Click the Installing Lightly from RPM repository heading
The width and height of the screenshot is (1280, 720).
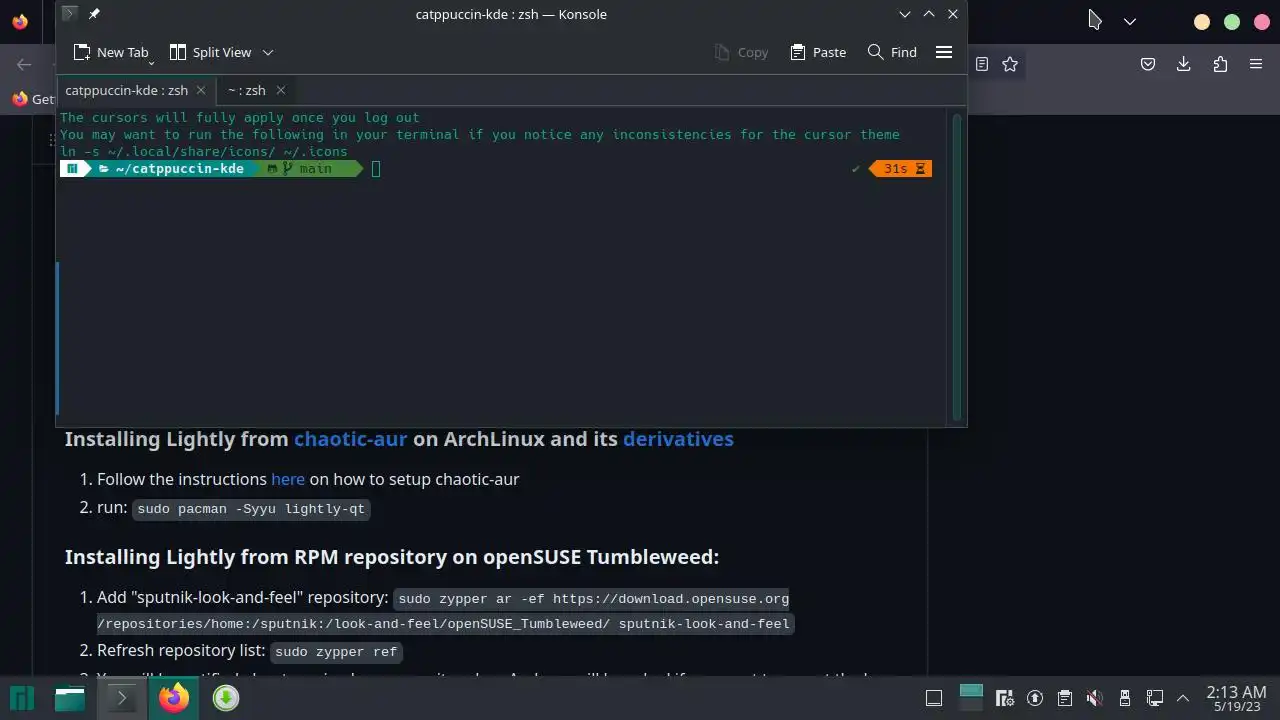click(x=392, y=557)
